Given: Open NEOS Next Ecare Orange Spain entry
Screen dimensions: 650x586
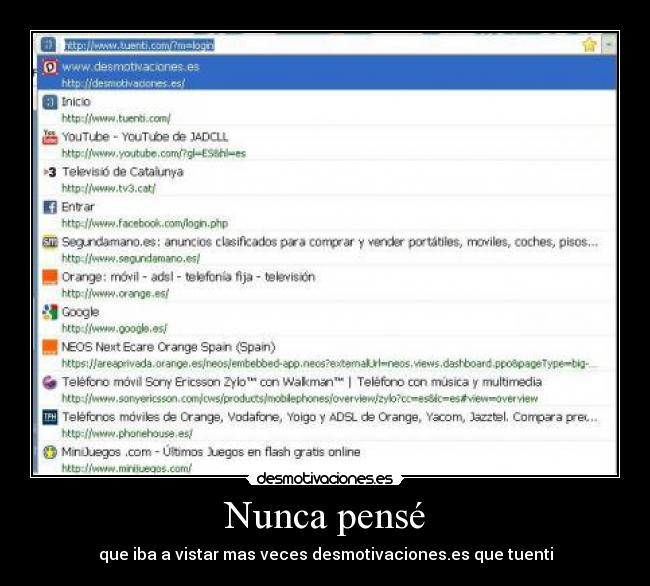Looking at the screenshot, I should tap(327, 353).
